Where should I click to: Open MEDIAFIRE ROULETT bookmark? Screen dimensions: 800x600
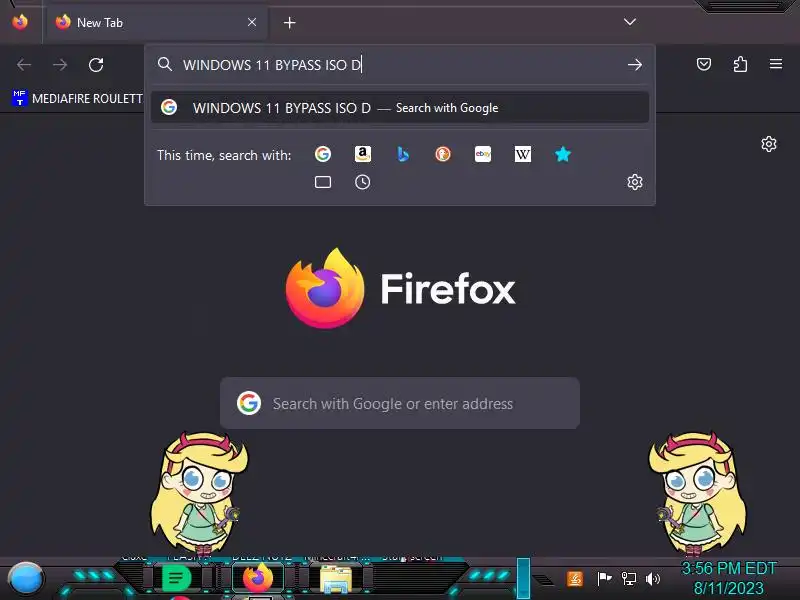77,97
